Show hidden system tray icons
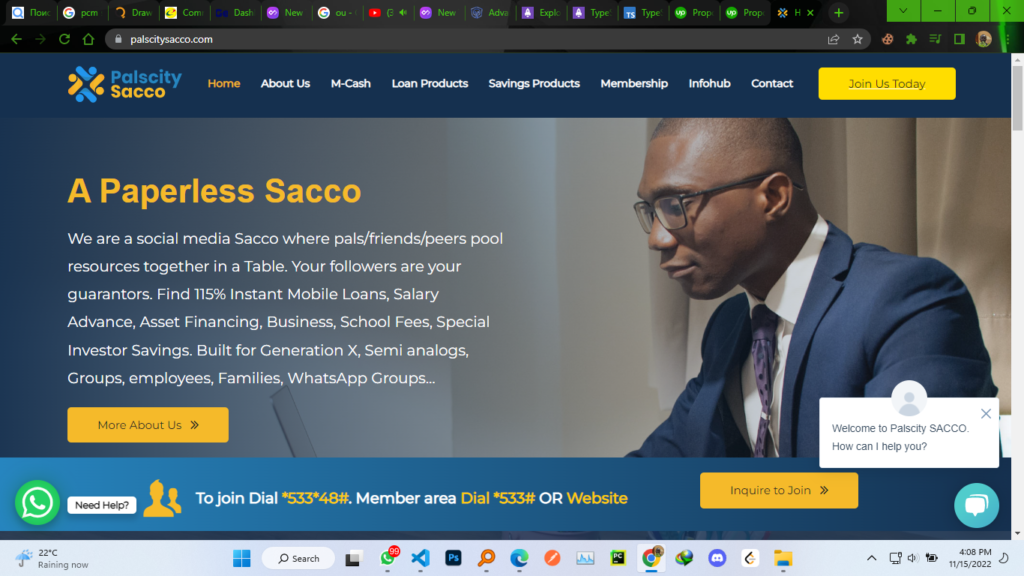Screen dimensions: 1024x576 [x=871, y=558]
